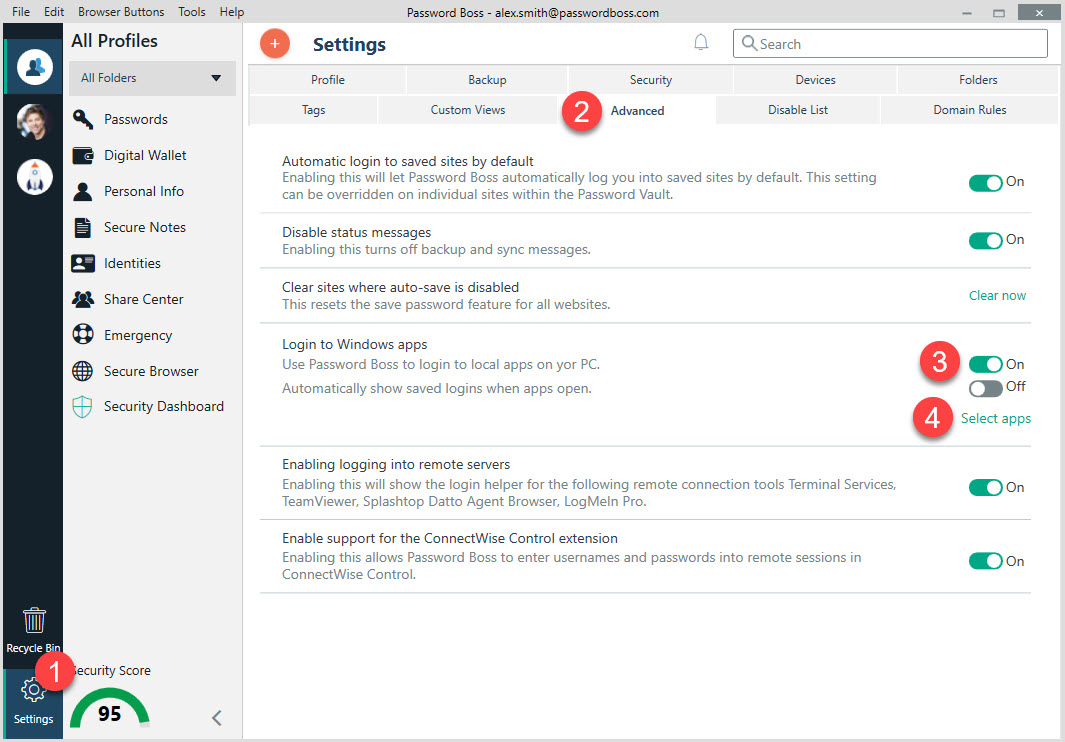This screenshot has height=742, width=1065.
Task: Click the Digital Wallet icon
Action: click(83, 156)
